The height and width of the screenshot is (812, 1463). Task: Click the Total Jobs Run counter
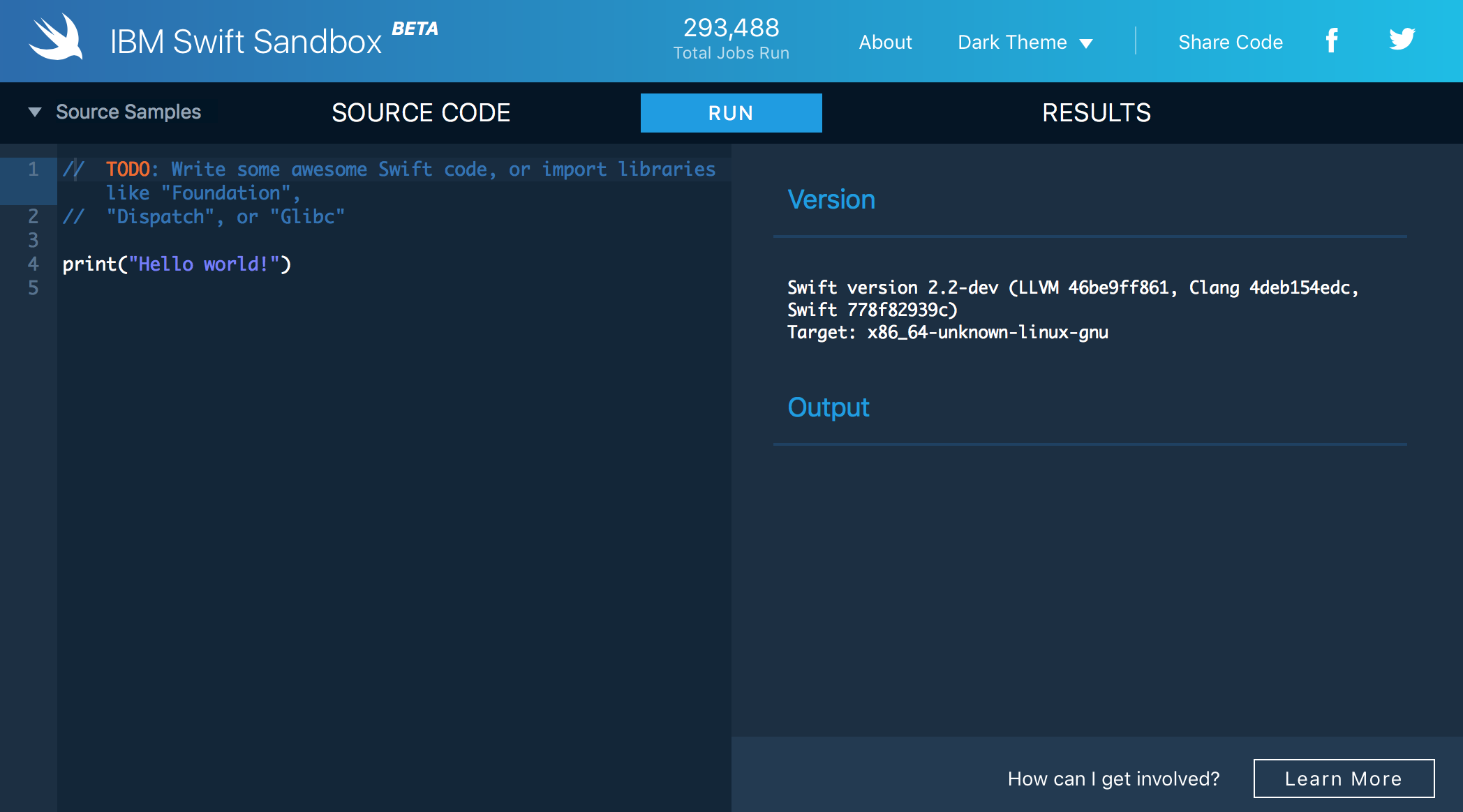coord(731,39)
